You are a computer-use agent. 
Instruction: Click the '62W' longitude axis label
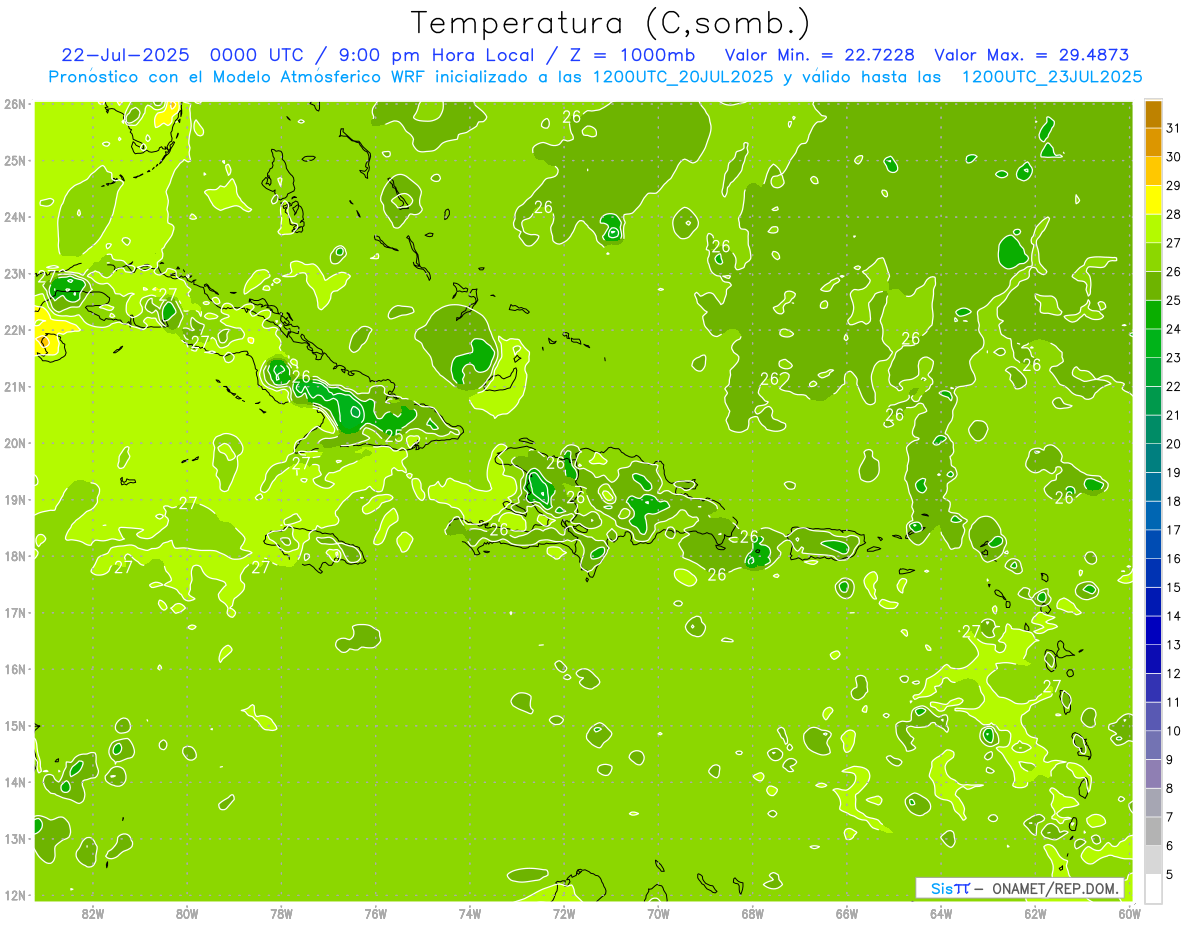coord(1035,913)
